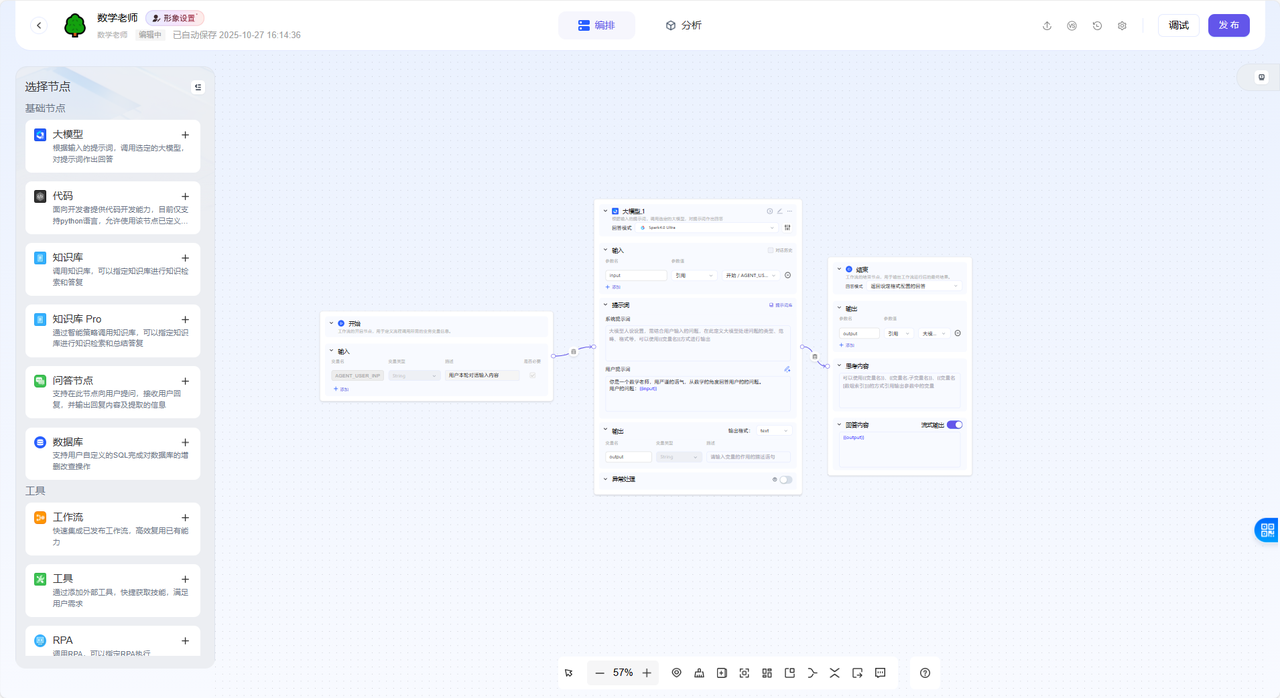Enable the 异常处理 switch
1280x698 pixels.
[x=786, y=479]
